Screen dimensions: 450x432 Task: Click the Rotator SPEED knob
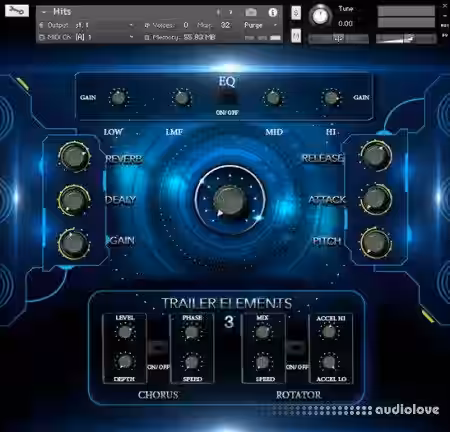[x=263, y=362]
